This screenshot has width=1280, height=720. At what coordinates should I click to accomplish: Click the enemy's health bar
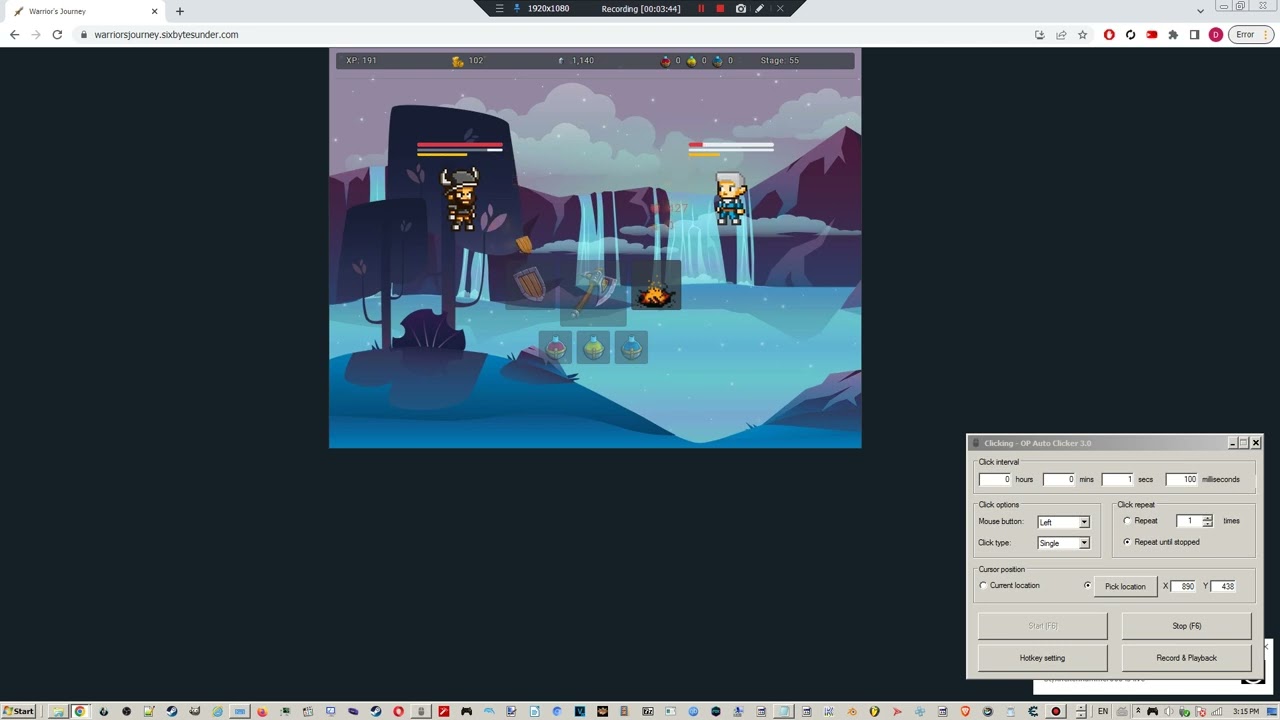(731, 145)
